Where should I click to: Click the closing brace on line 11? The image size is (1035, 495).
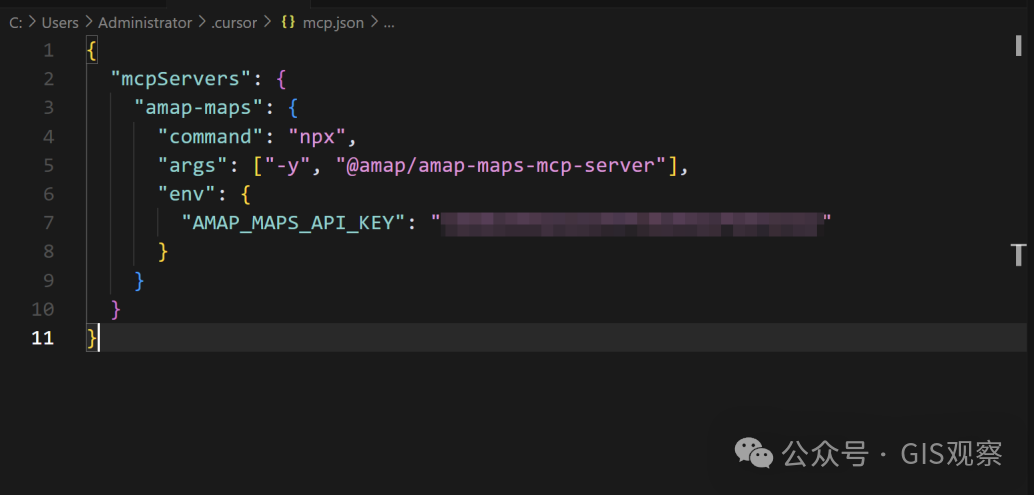click(92, 338)
